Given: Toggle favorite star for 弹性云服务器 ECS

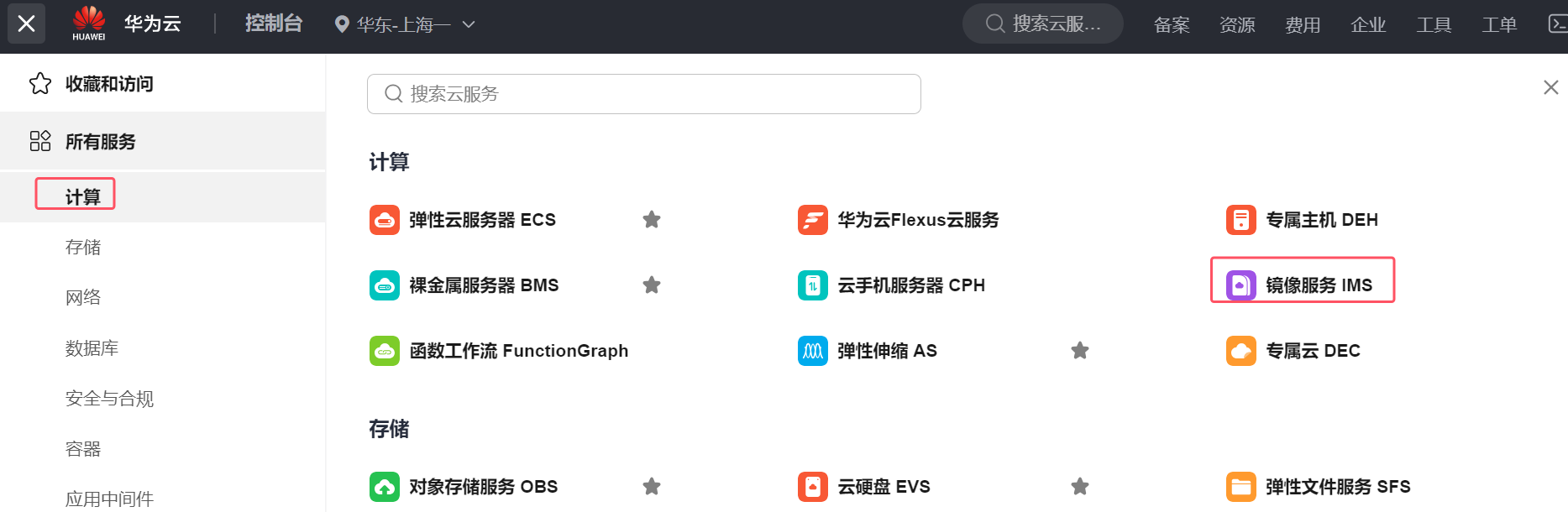Looking at the screenshot, I should coord(652,220).
